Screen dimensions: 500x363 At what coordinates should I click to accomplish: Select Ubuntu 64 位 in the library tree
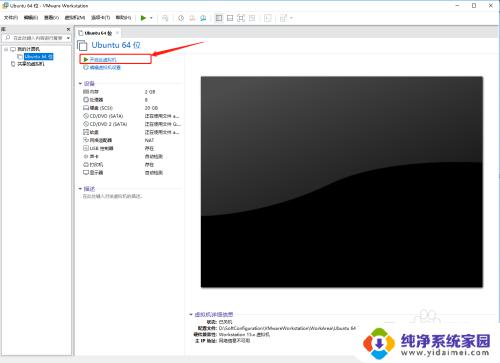click(x=39, y=57)
